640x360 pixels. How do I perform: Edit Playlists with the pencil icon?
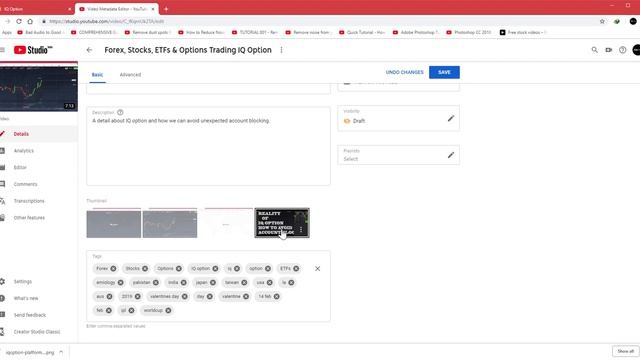point(451,155)
